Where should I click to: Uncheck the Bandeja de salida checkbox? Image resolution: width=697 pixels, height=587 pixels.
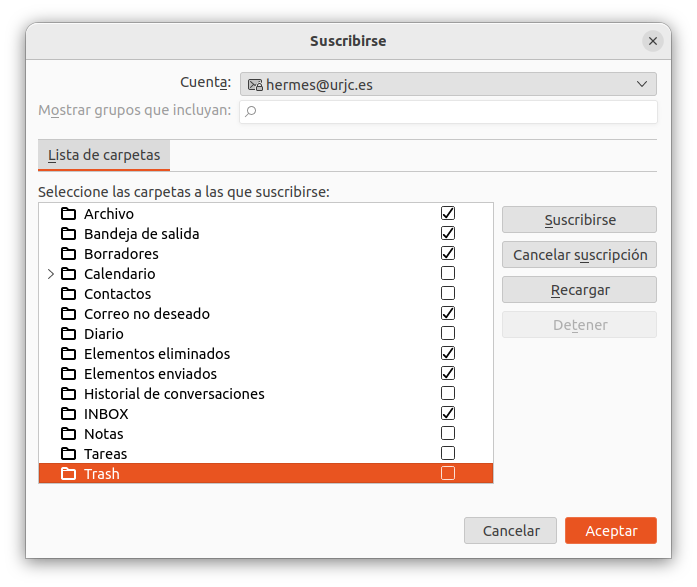(448, 234)
